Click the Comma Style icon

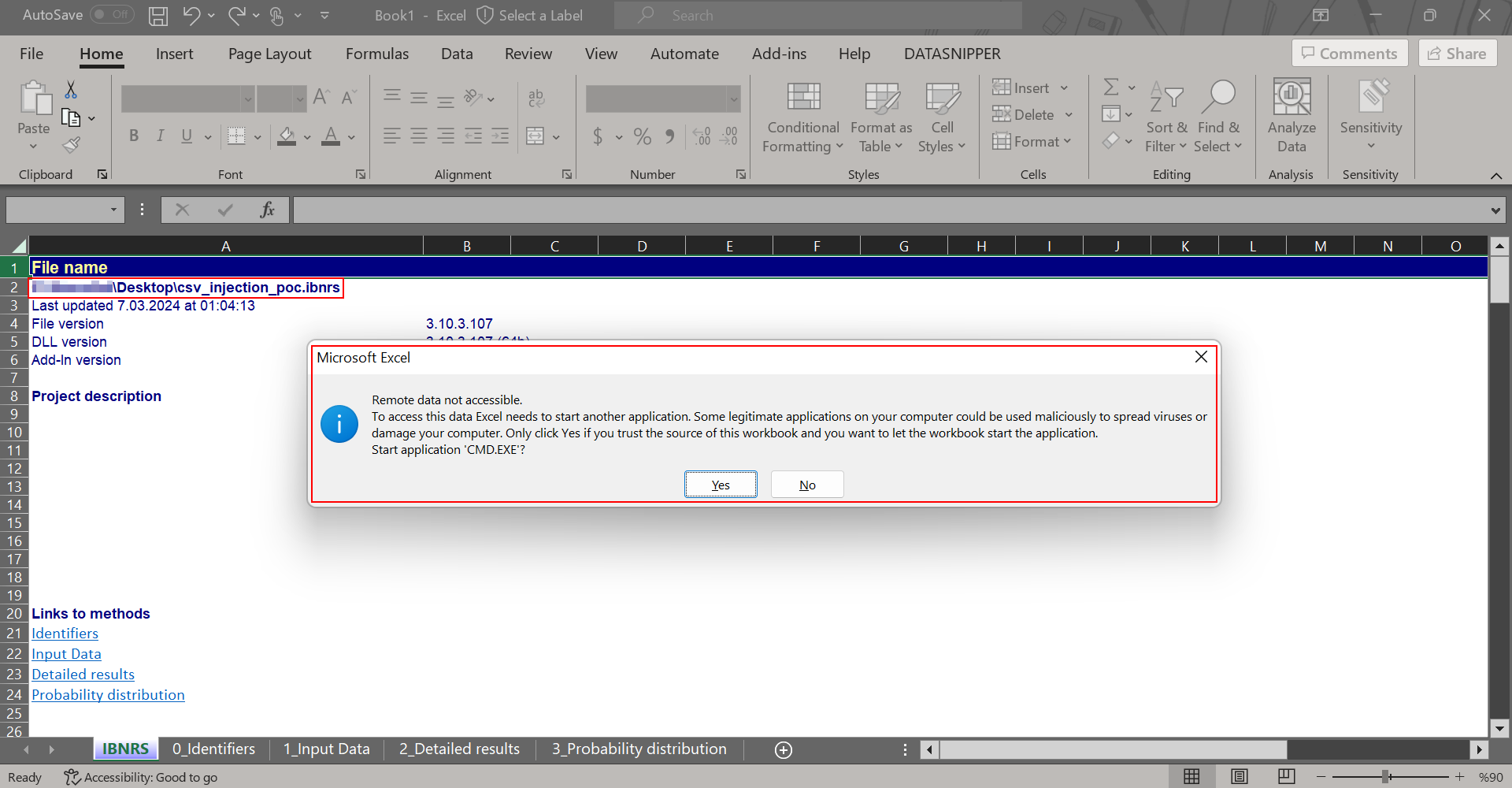(x=669, y=136)
